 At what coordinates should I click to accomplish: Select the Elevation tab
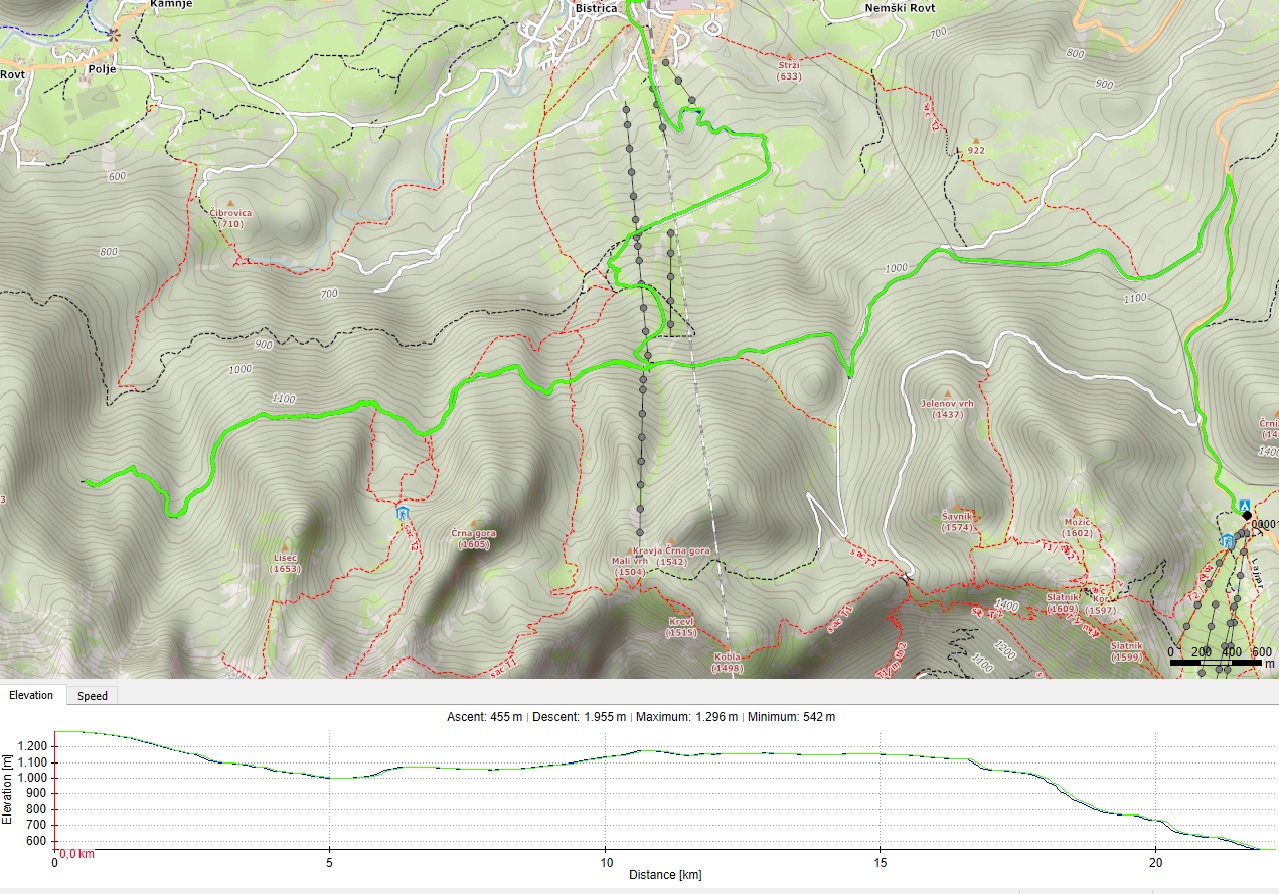coord(32,696)
